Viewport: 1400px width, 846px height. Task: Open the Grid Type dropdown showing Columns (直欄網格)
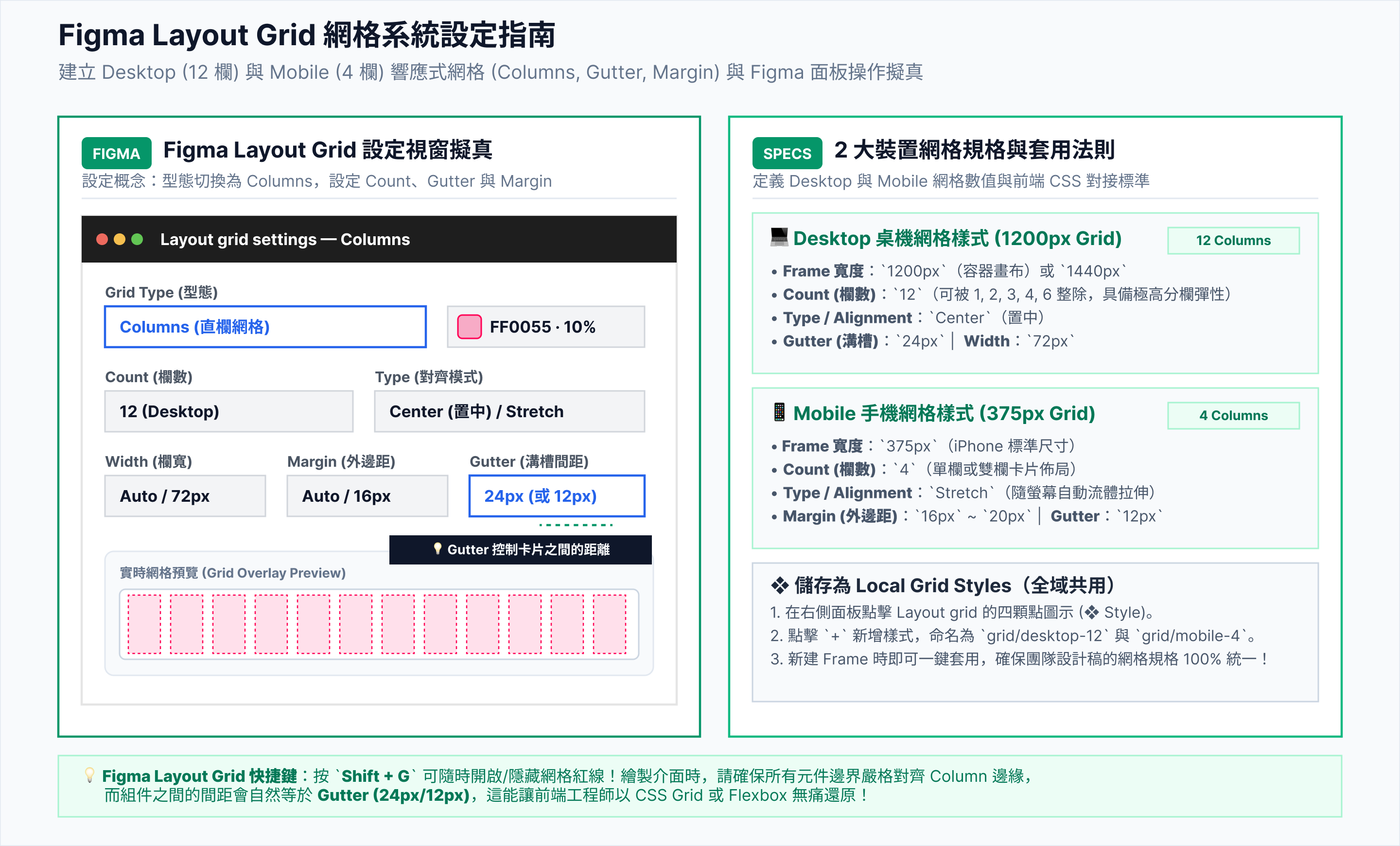265,327
